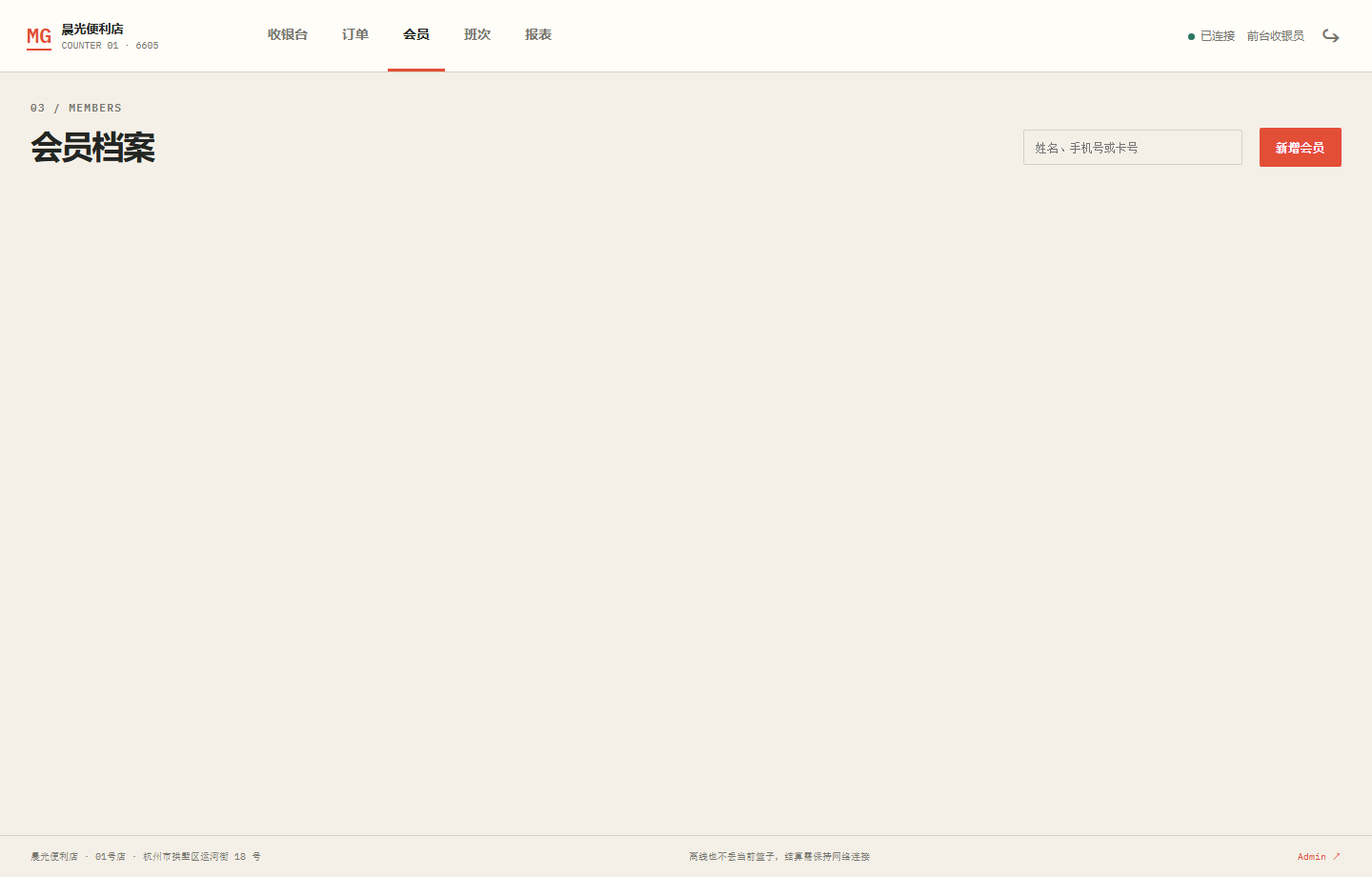Click the green connection status dot
The height and width of the screenshot is (877, 1372).
click(x=1191, y=36)
